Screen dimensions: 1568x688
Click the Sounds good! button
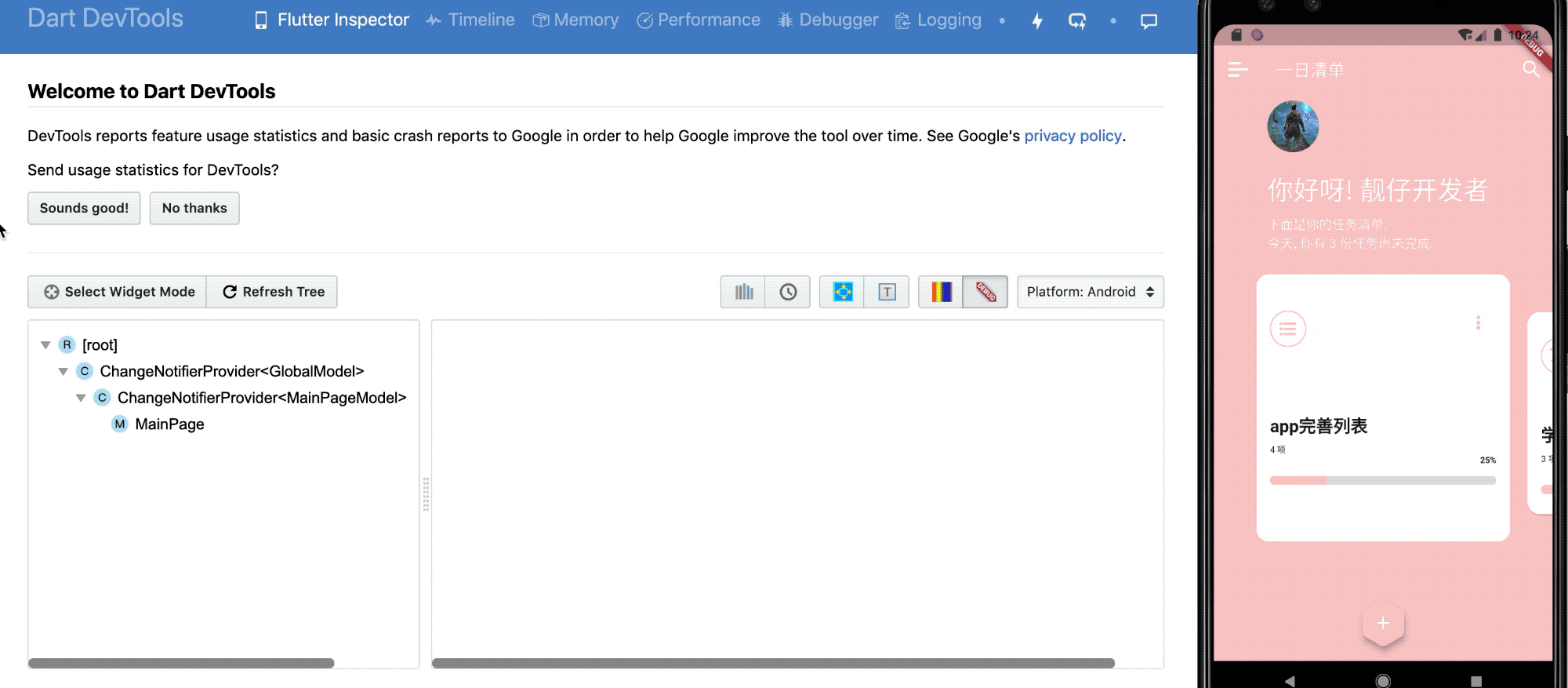click(84, 209)
